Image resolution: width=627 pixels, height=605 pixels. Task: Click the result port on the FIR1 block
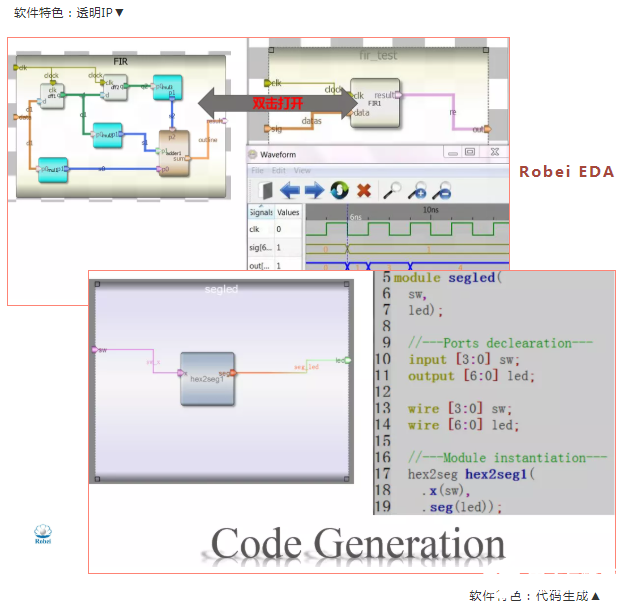pyautogui.click(x=398, y=95)
